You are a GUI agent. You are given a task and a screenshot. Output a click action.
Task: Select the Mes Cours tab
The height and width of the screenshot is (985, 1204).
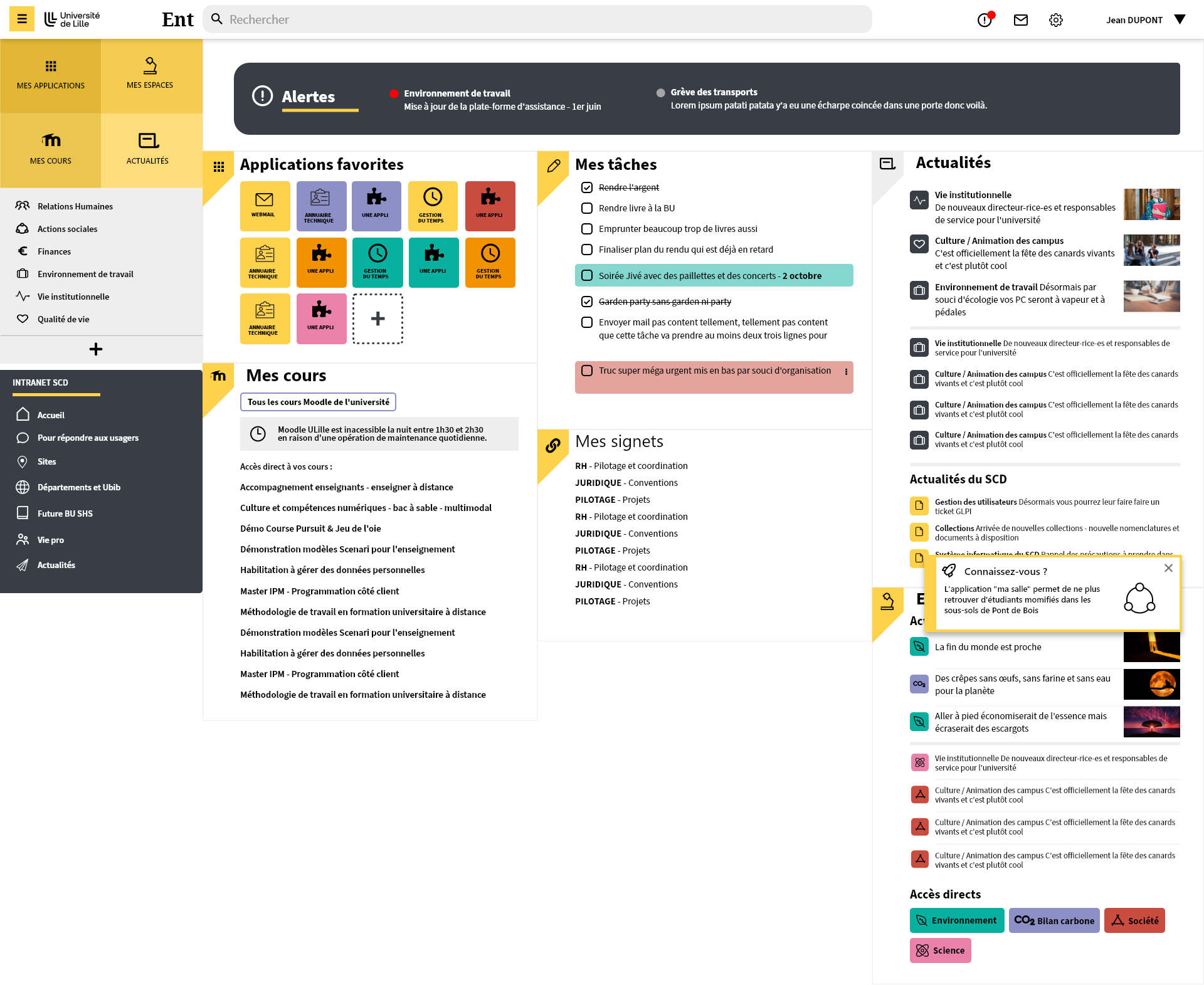[x=51, y=150]
